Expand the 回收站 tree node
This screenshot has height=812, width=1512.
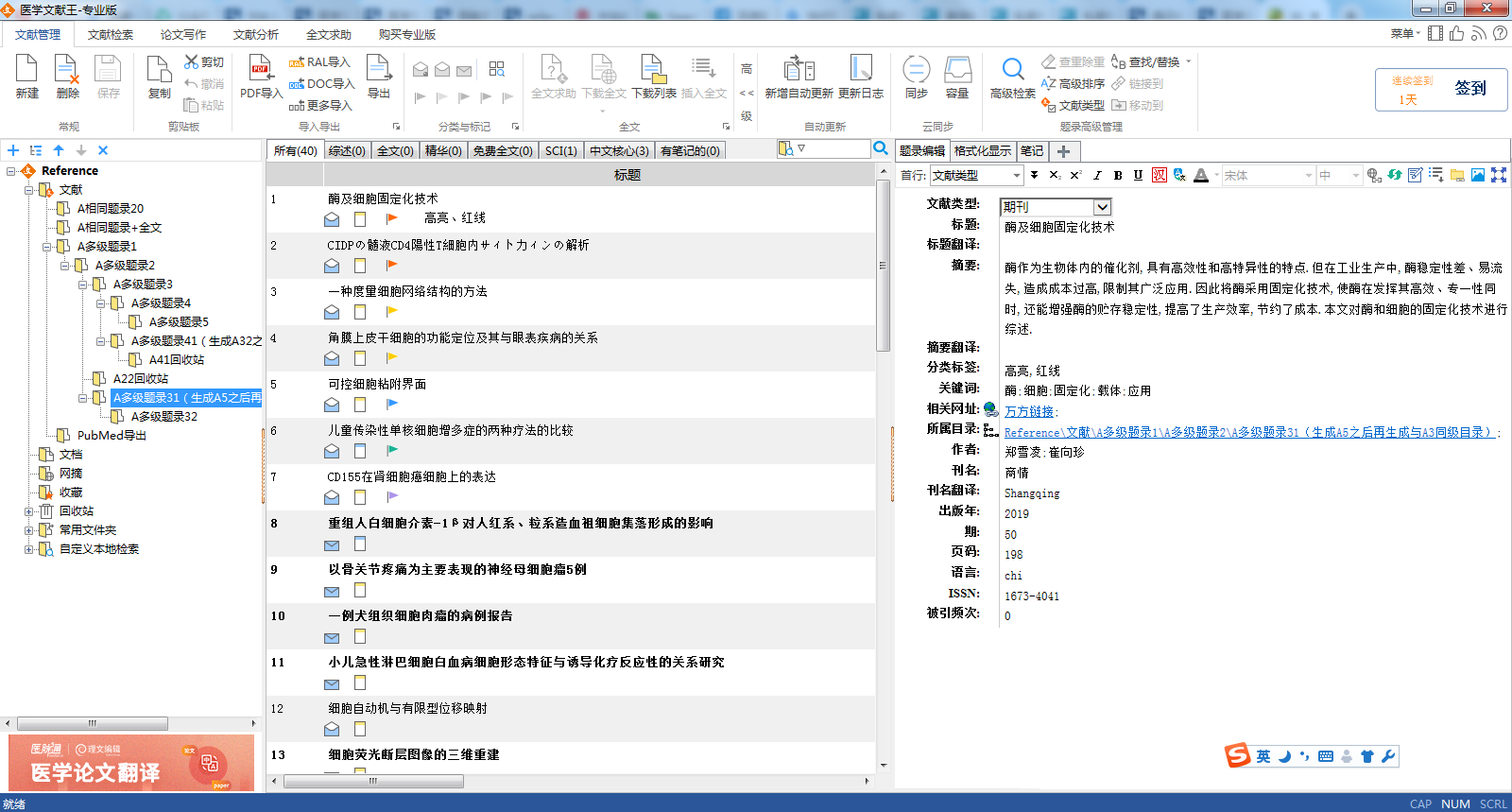(29, 511)
